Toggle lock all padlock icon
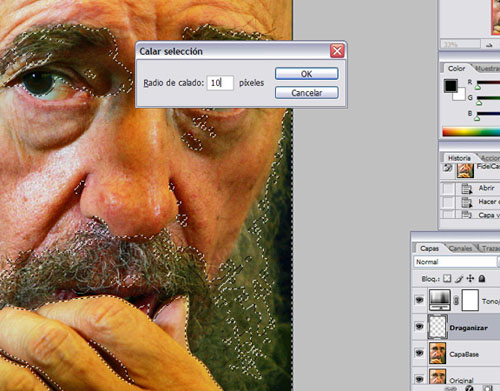The height and width of the screenshot is (391, 500). click(x=482, y=278)
